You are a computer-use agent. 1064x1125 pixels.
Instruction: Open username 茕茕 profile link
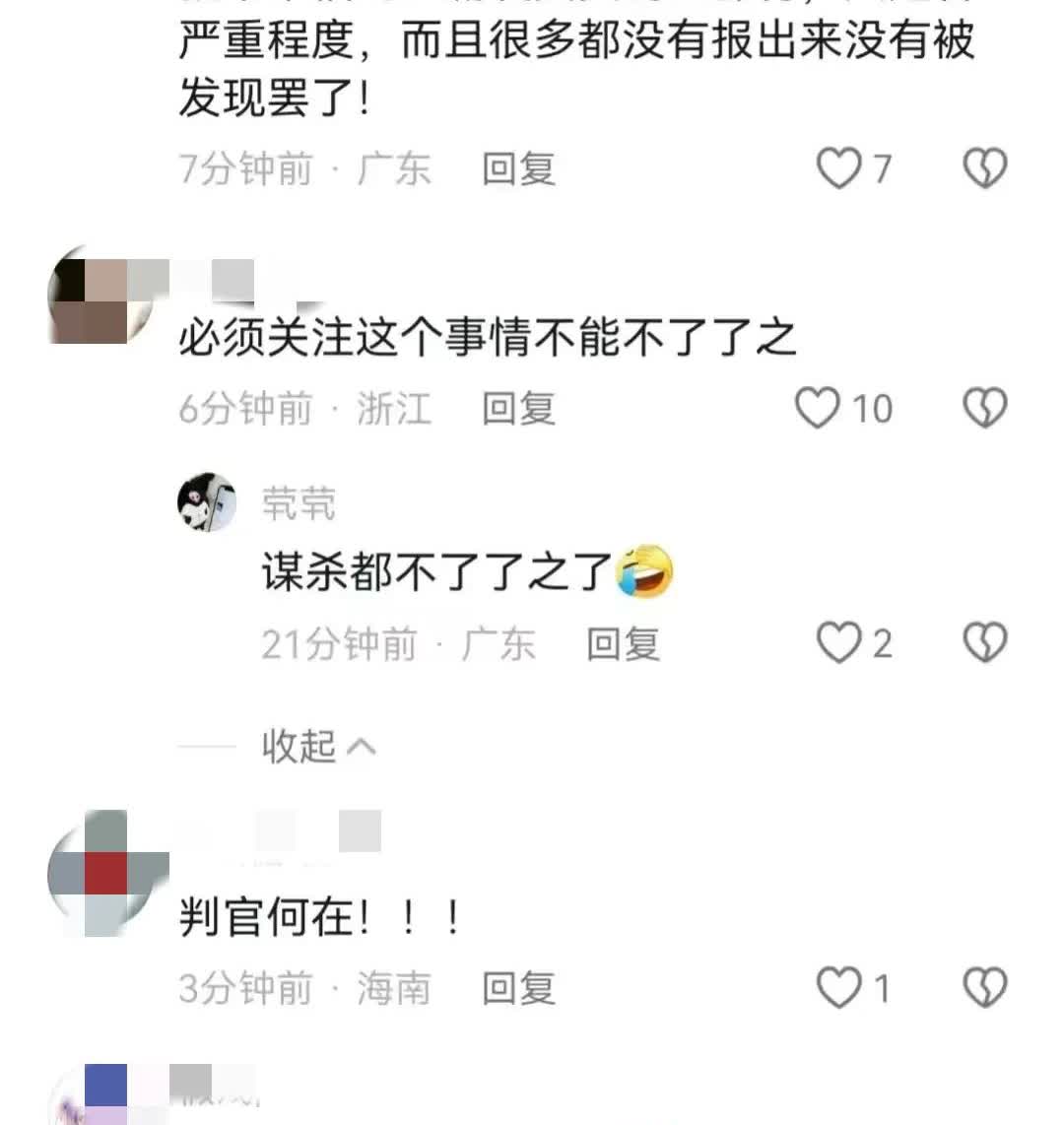point(299,503)
